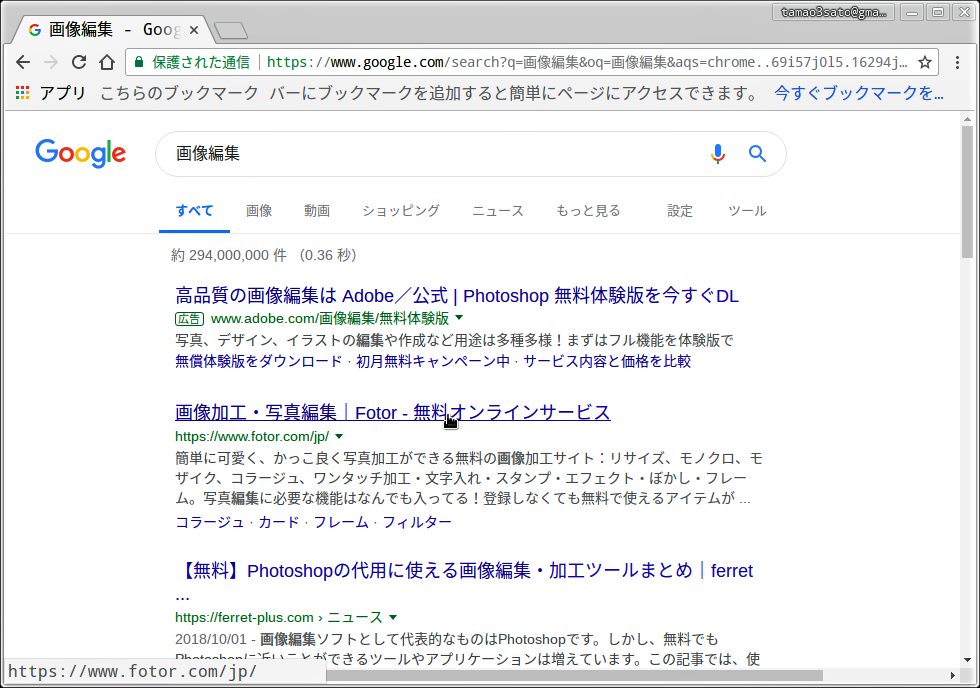Go back to the previous page
Viewport: 980px width, 688px height.
[23, 62]
